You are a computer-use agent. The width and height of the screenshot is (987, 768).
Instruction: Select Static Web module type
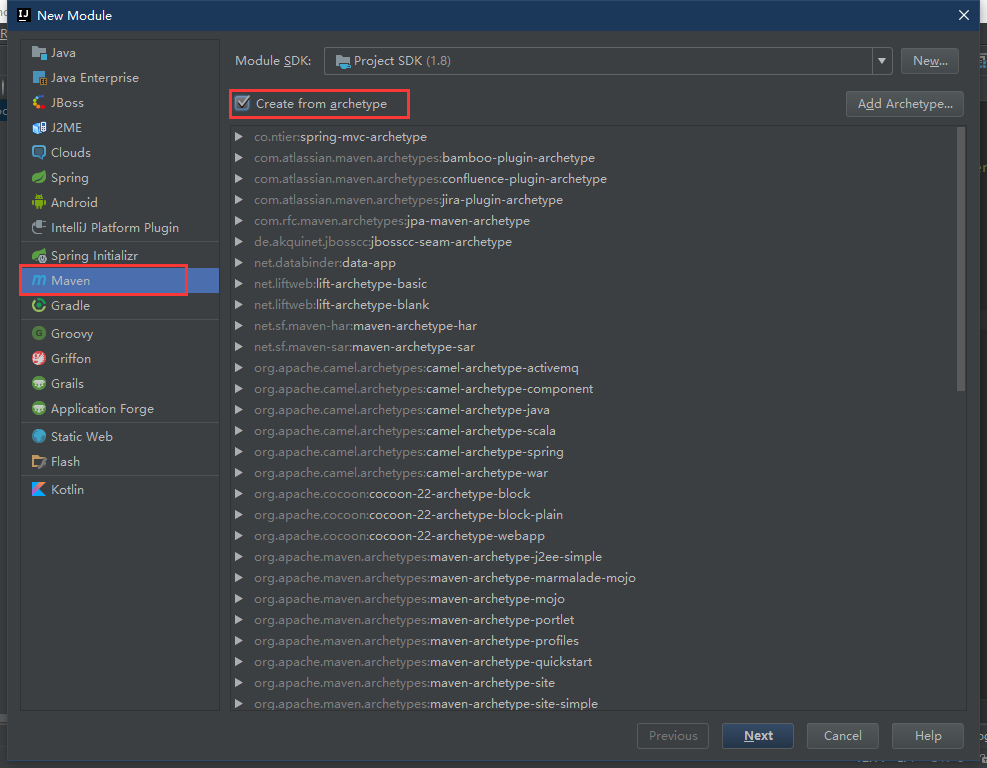120,436
